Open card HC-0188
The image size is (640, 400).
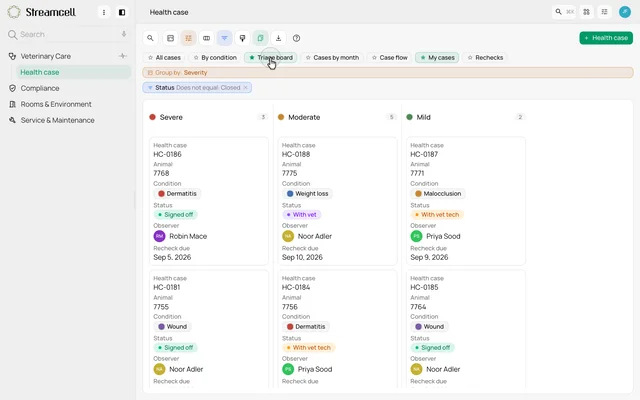[337, 201]
